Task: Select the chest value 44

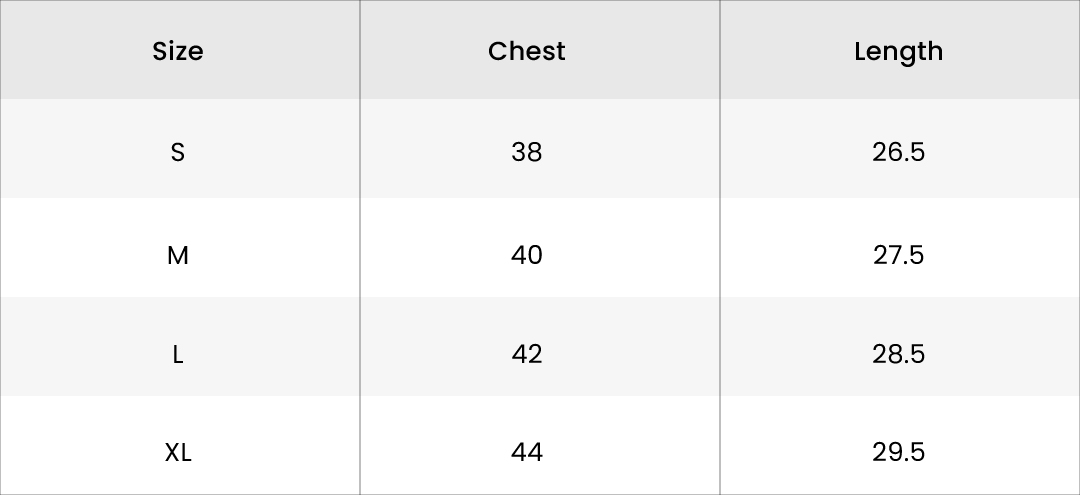Action: coord(527,453)
